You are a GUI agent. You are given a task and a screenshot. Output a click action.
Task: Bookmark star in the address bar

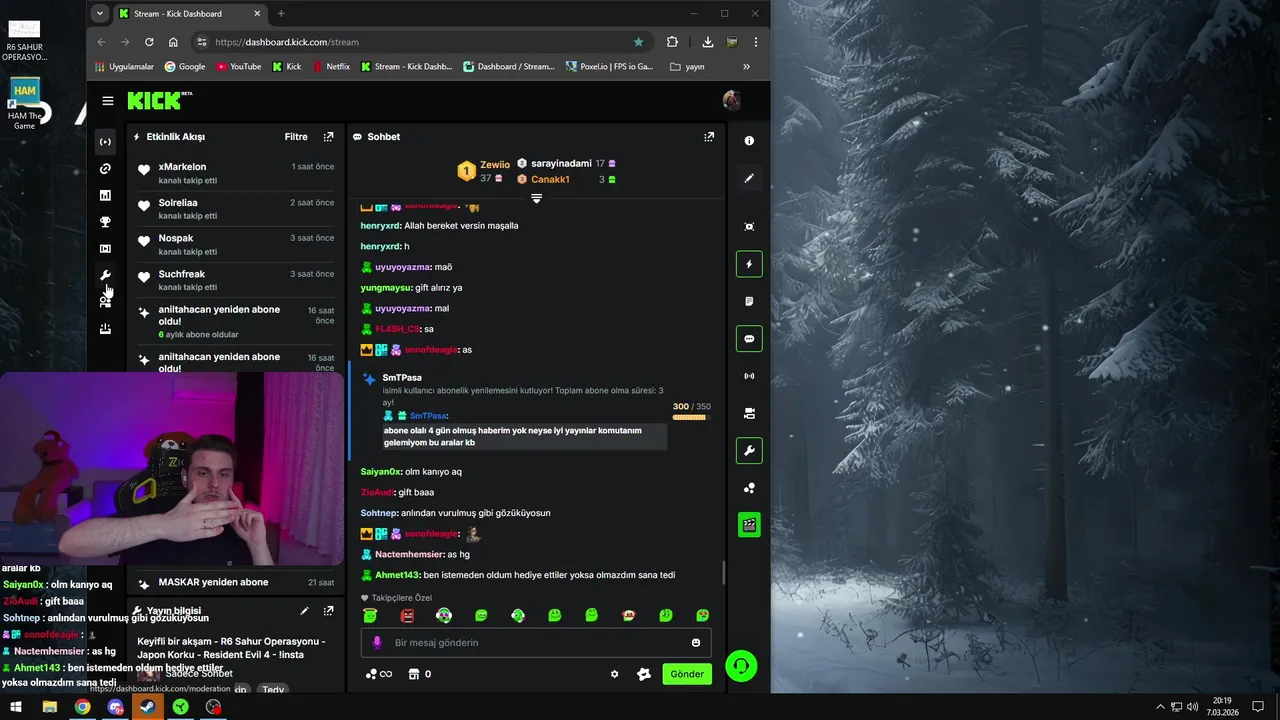tap(638, 42)
